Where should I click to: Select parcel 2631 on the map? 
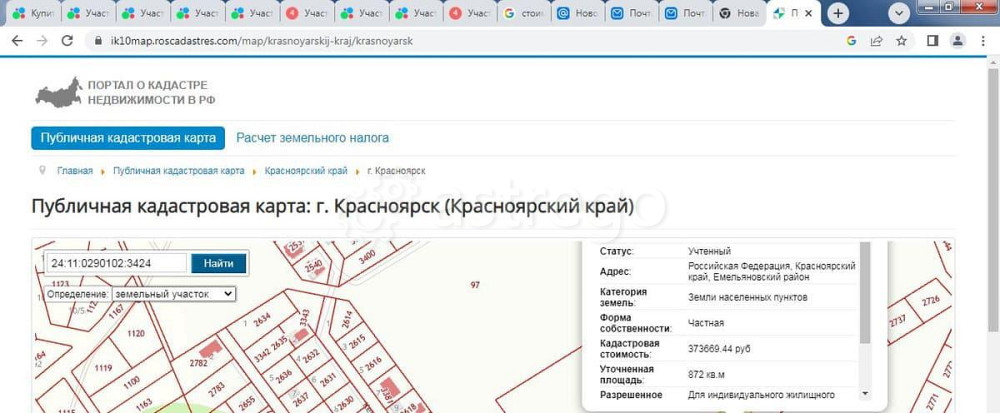[x=328, y=380]
